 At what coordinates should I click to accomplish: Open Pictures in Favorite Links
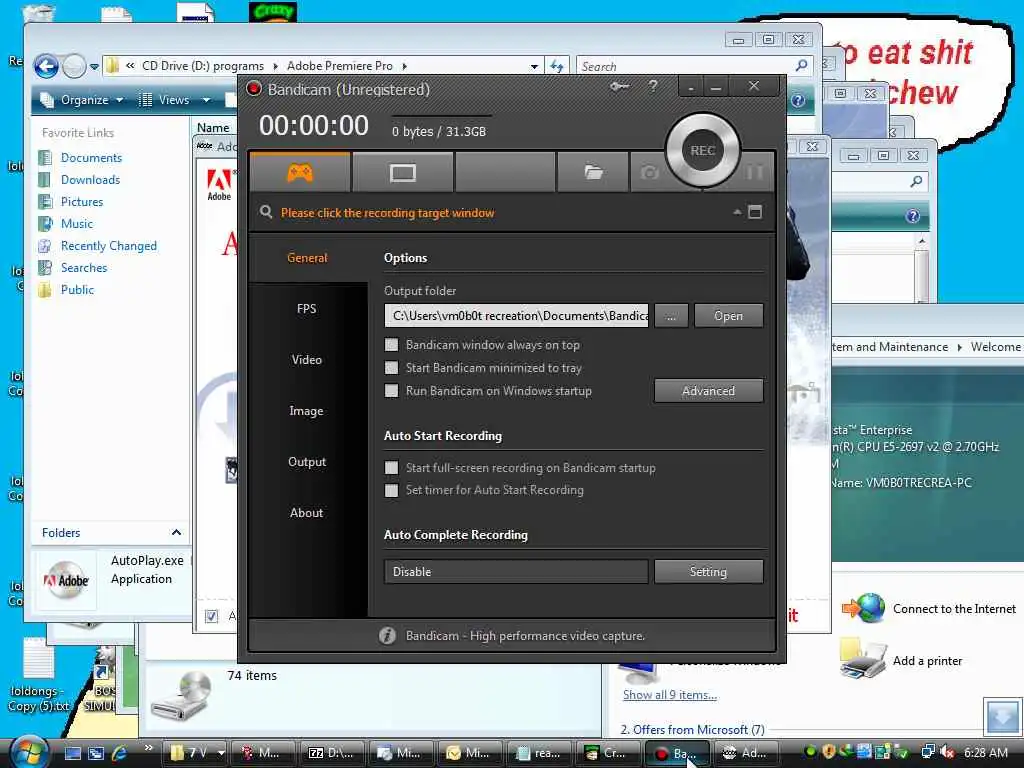click(x=82, y=202)
